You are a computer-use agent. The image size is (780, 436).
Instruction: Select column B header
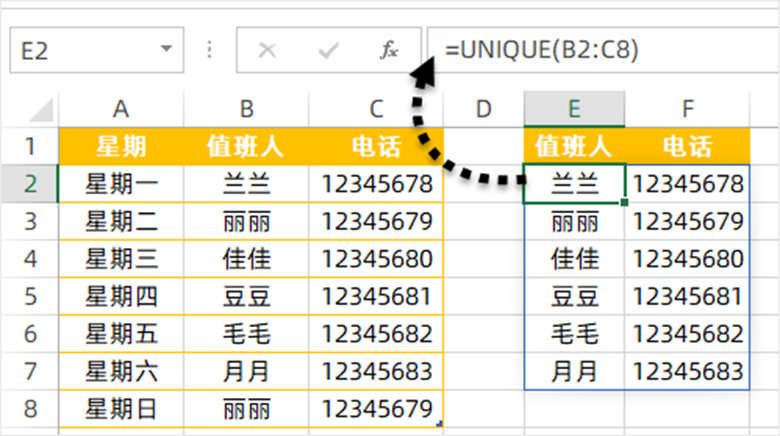pyautogui.click(x=246, y=109)
